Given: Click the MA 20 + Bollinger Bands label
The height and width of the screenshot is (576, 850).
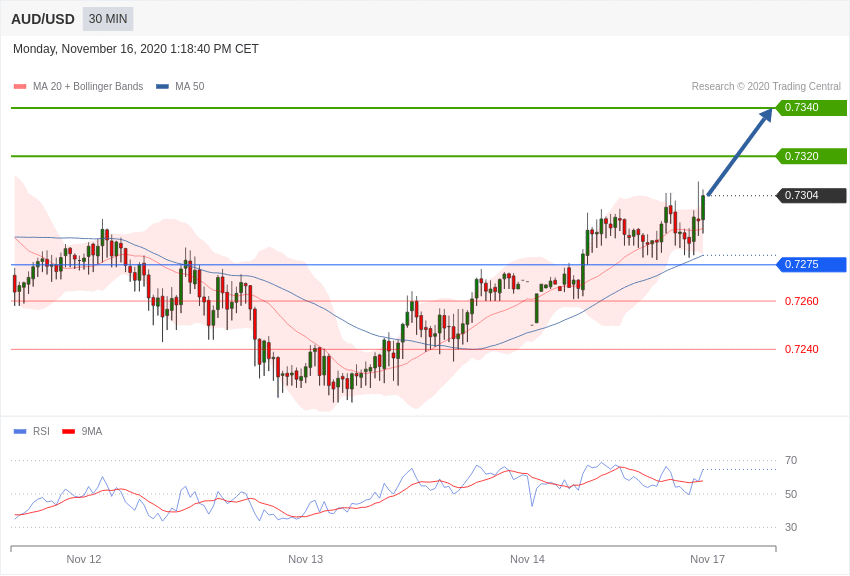Looking at the screenshot, I should (x=88, y=86).
